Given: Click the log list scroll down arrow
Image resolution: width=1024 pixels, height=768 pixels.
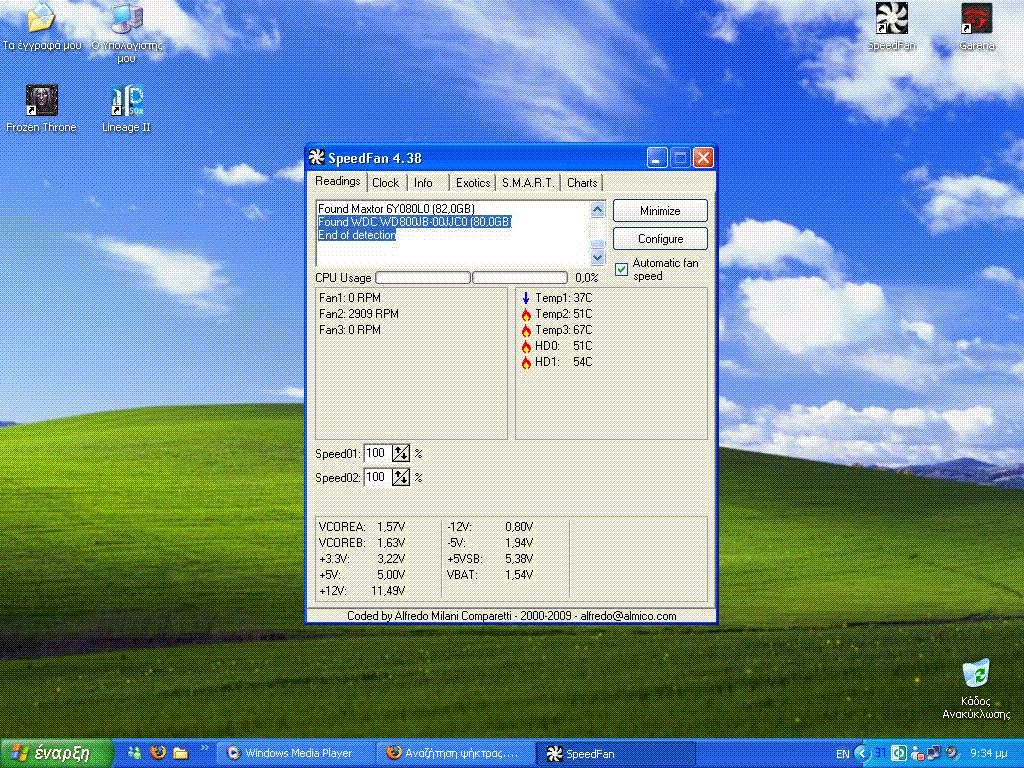Looking at the screenshot, I should click(598, 258).
